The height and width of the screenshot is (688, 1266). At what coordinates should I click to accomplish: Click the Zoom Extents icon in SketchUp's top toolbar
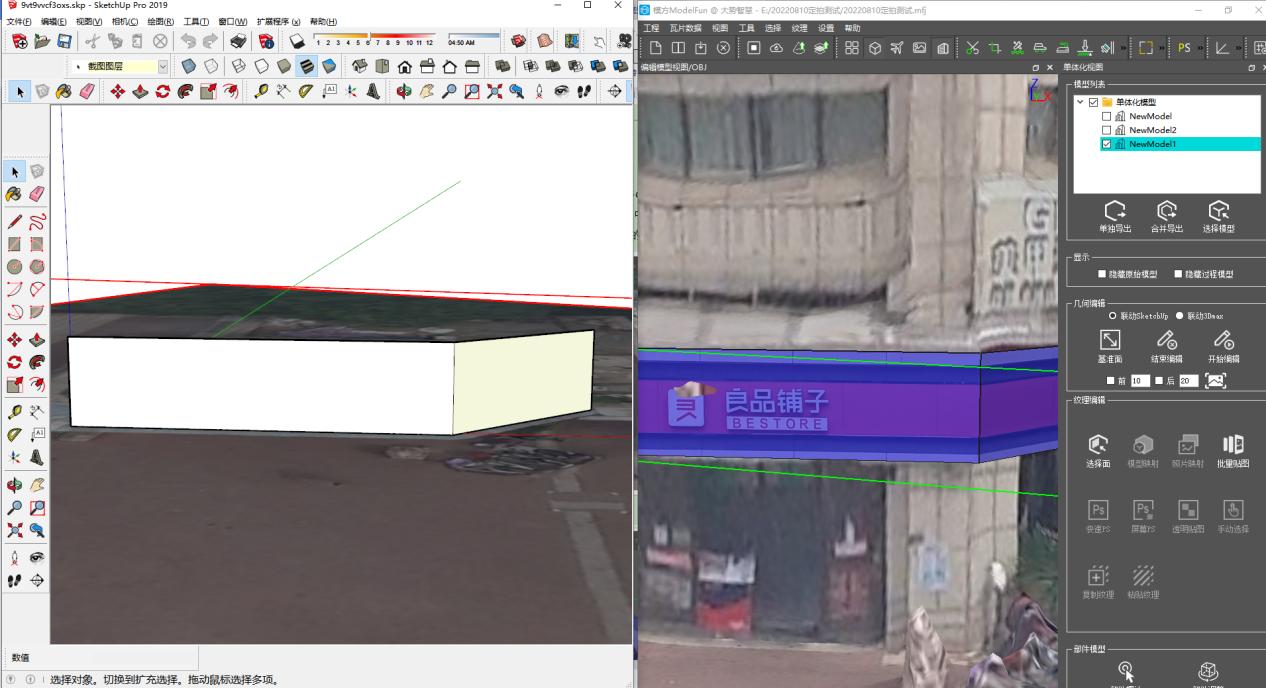494,92
